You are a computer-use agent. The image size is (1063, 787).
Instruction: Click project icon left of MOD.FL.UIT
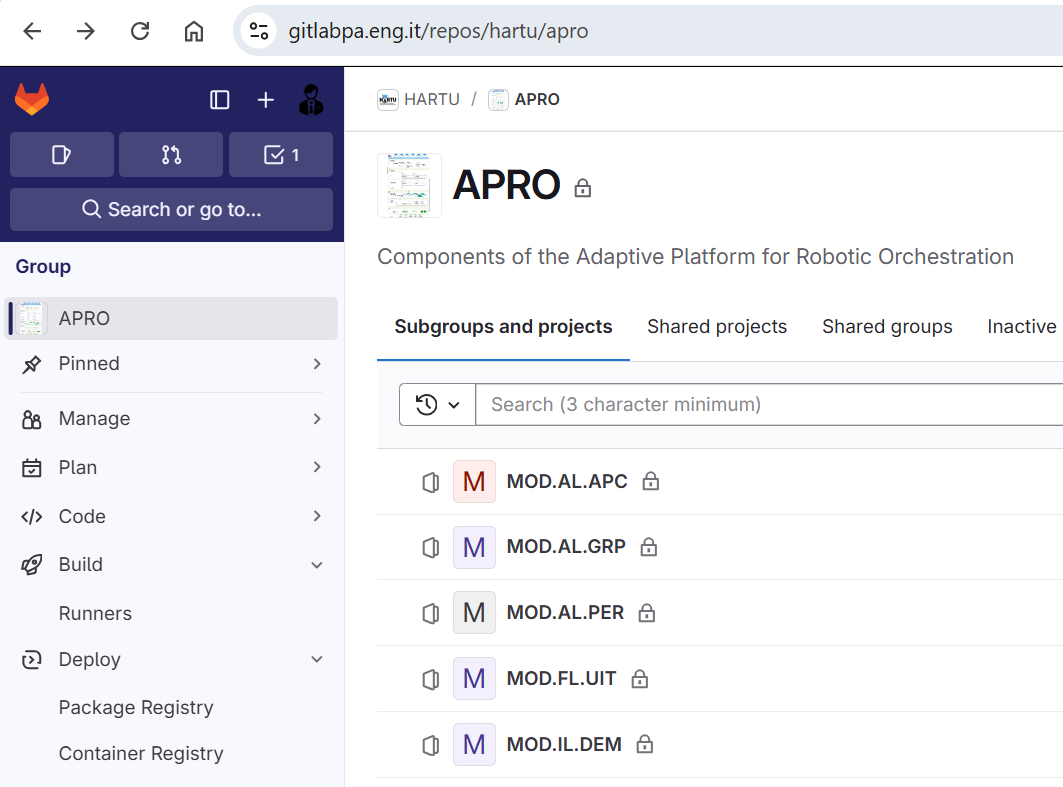click(x=430, y=679)
